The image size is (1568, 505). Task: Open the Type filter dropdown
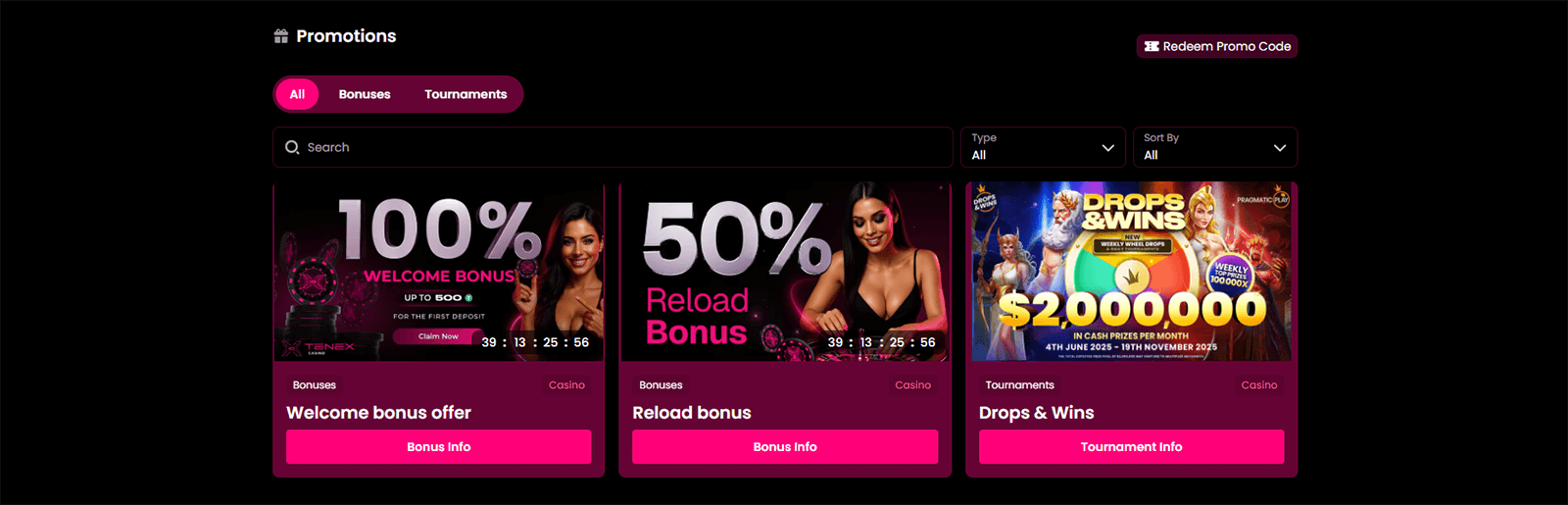[x=1043, y=147]
